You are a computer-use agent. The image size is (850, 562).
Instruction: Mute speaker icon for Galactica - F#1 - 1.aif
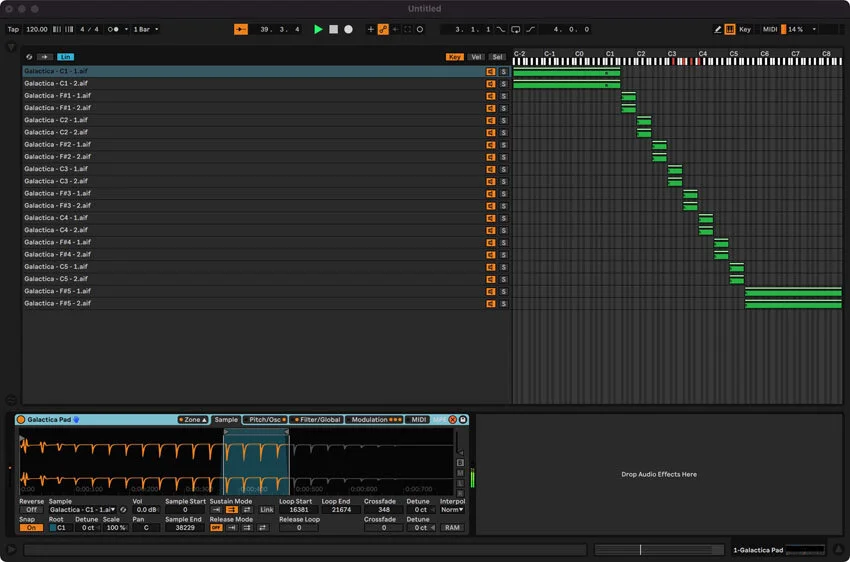[x=491, y=96]
